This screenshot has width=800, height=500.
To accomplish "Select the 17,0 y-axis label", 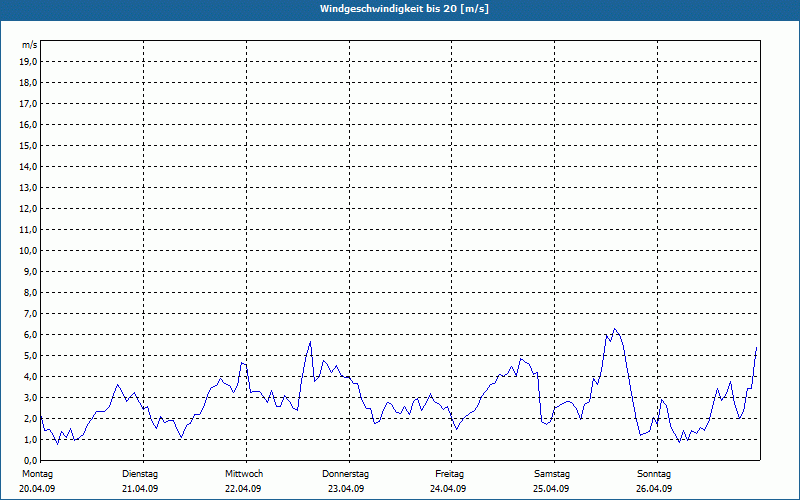I will [x=28, y=104].
